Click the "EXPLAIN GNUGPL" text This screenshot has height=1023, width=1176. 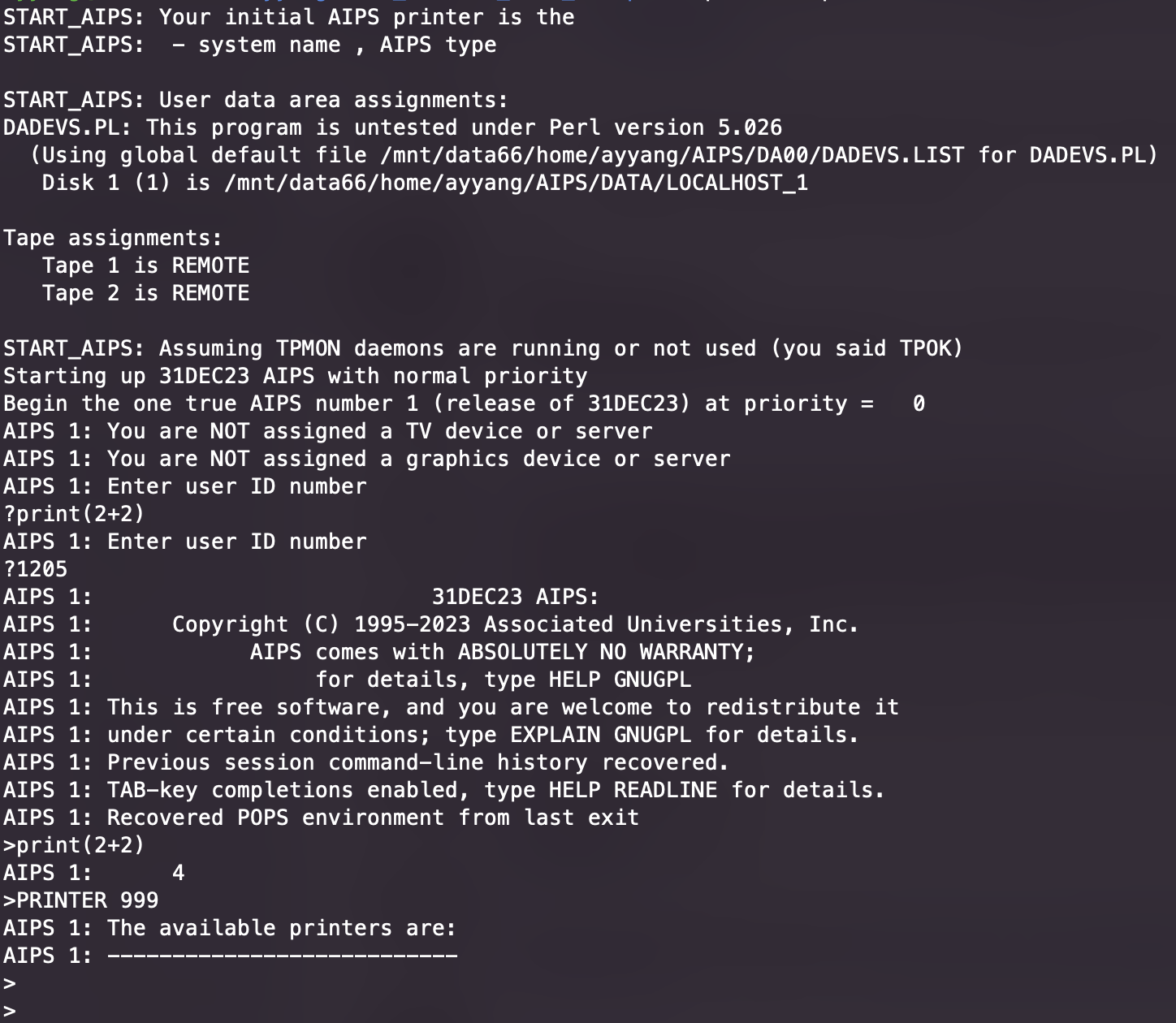click(x=600, y=735)
